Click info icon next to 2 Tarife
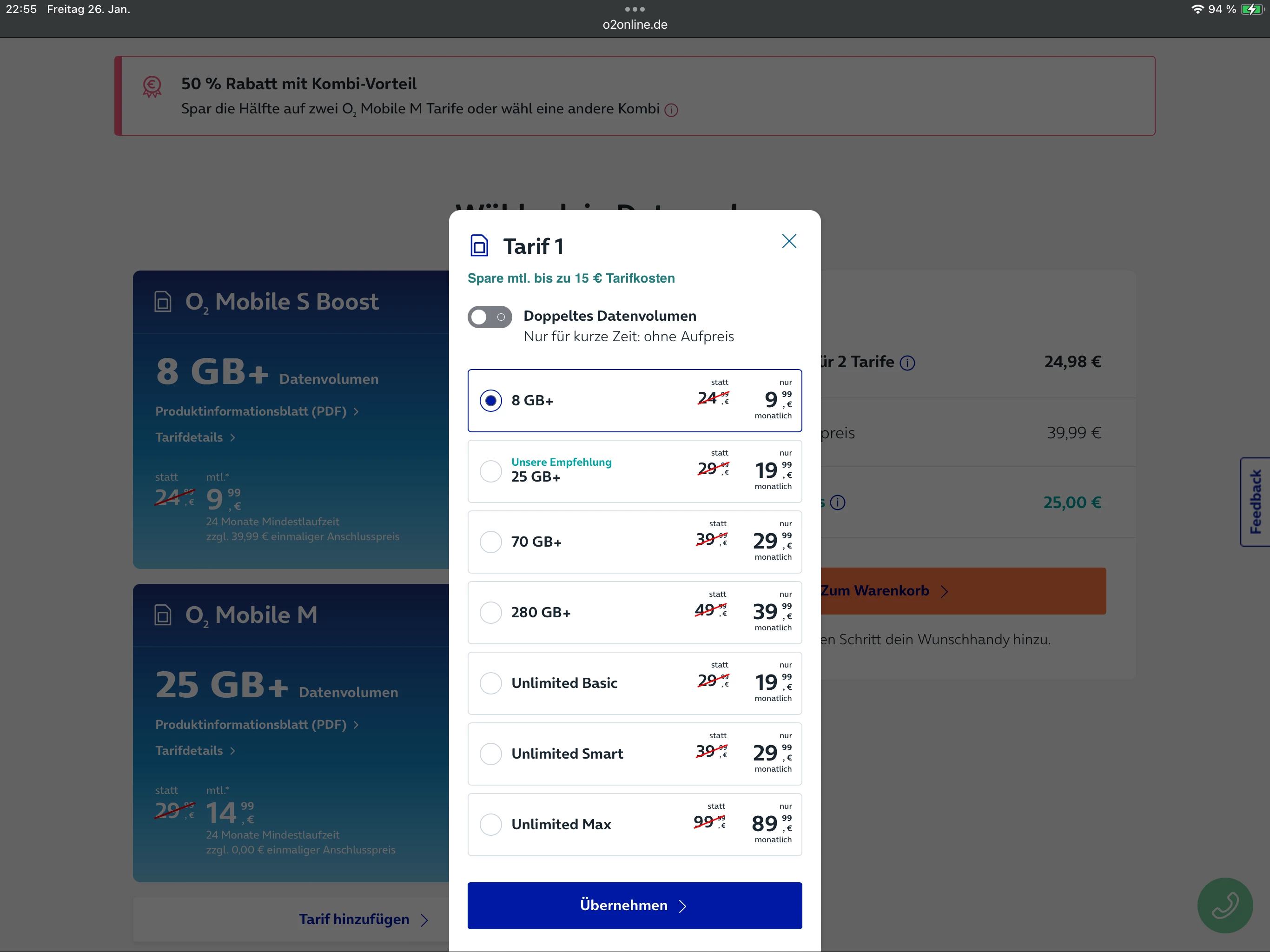Screen dimensions: 1270x952 [907, 363]
